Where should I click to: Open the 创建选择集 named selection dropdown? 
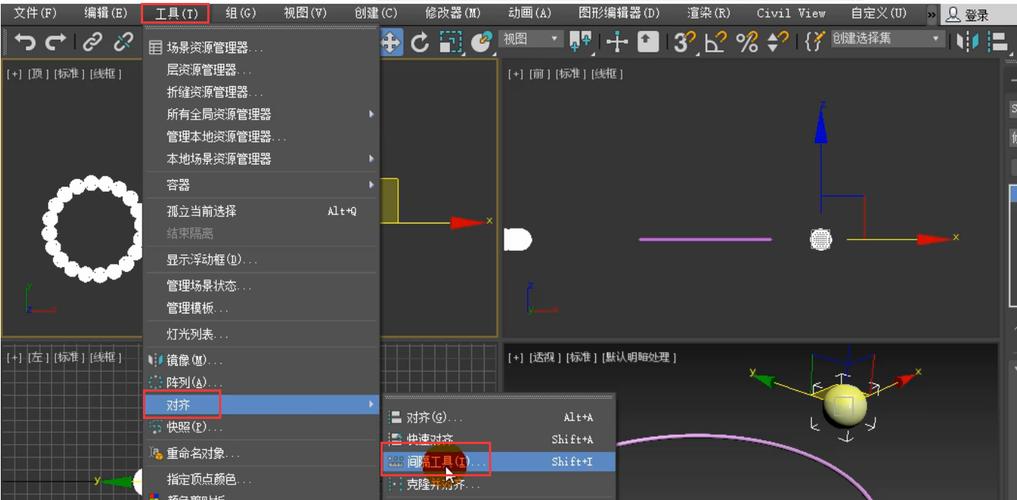click(x=886, y=39)
